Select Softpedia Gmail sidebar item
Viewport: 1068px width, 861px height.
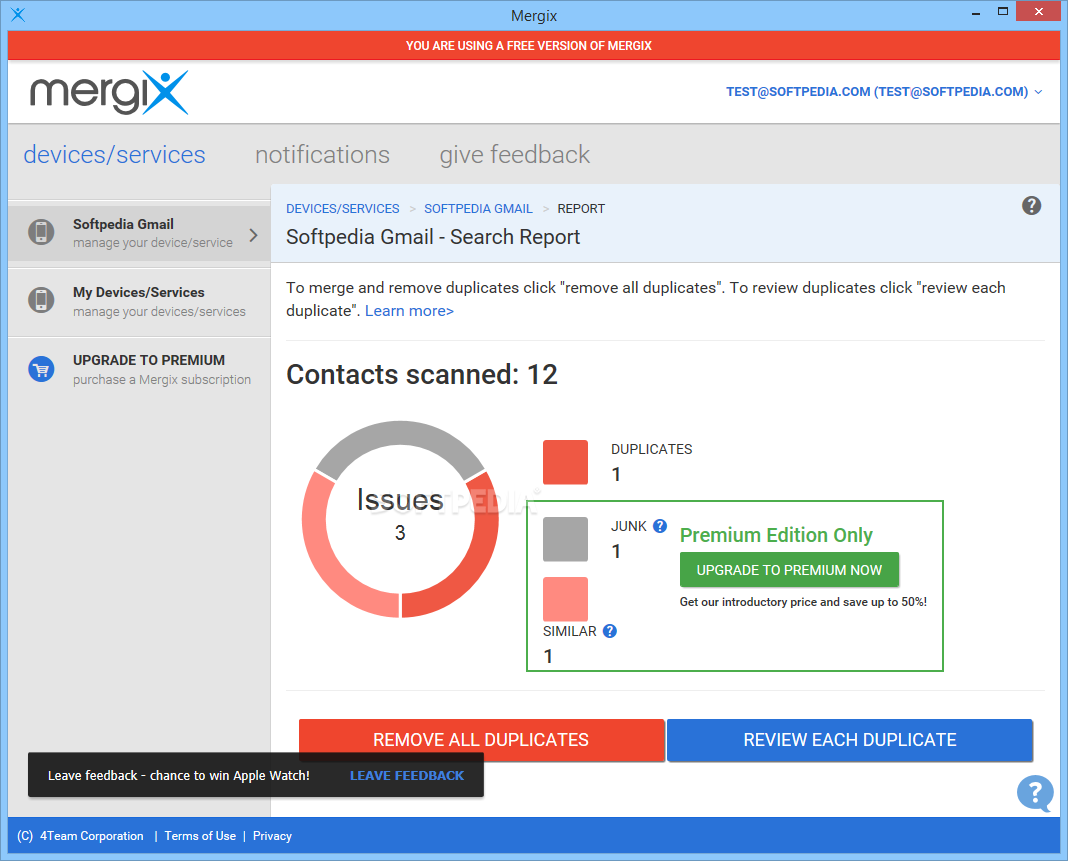(x=139, y=232)
